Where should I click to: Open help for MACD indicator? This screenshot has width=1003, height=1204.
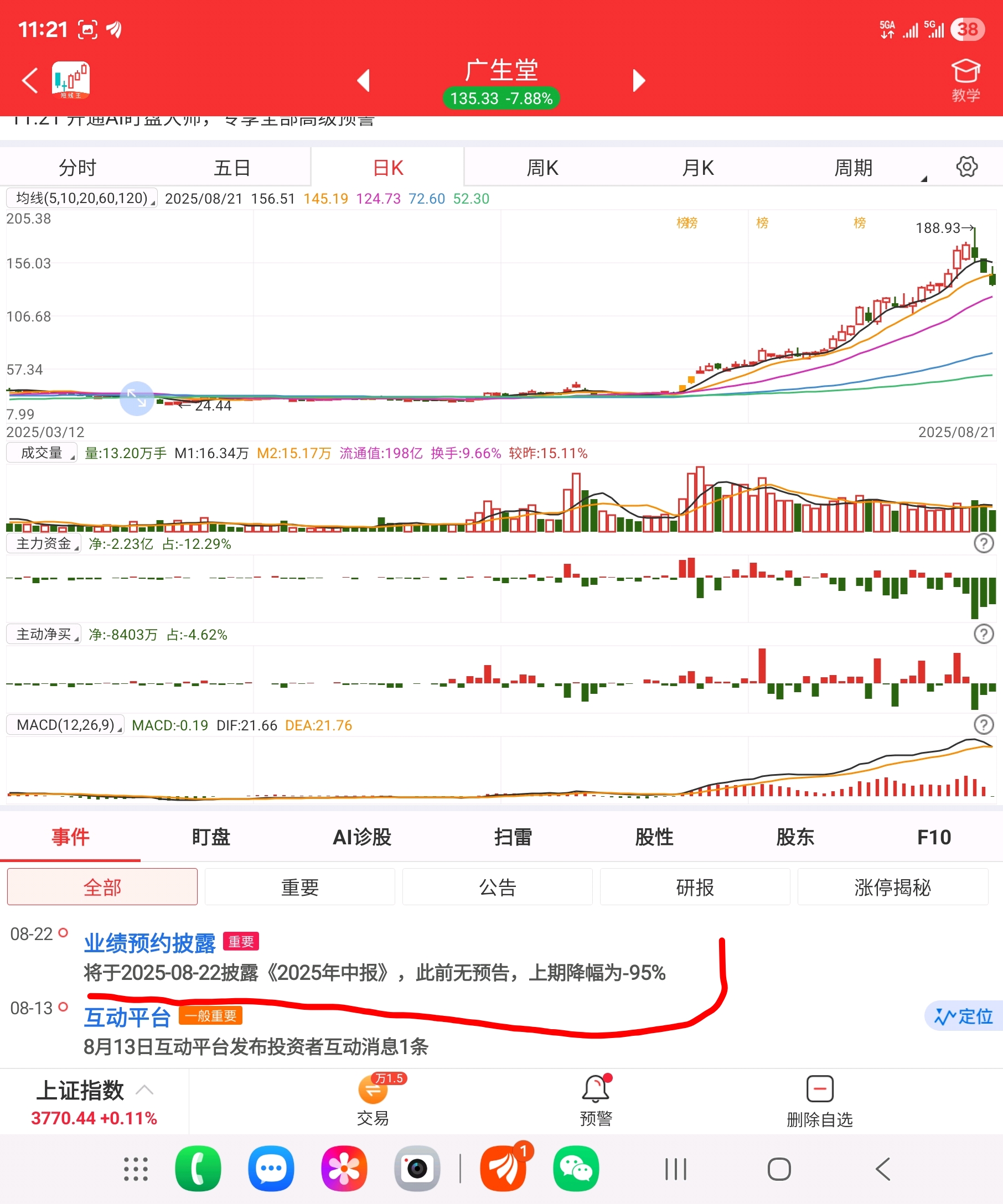click(984, 725)
